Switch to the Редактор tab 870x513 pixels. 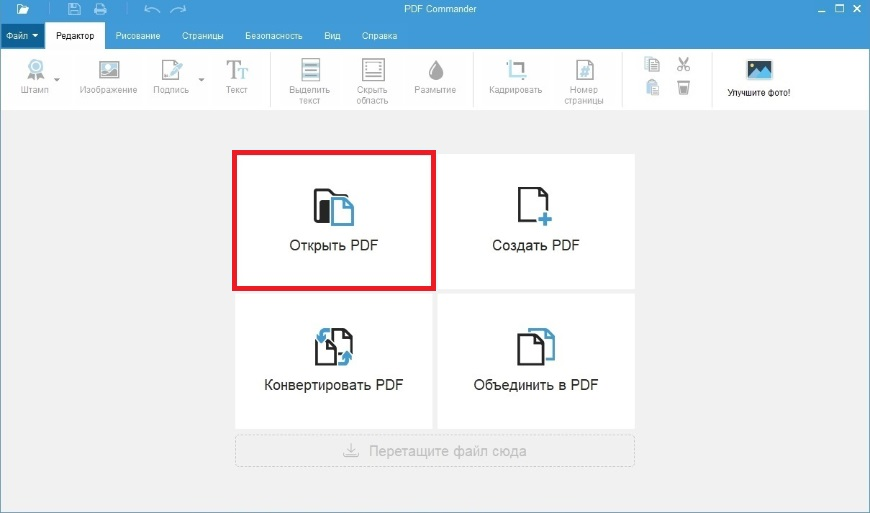[75, 35]
